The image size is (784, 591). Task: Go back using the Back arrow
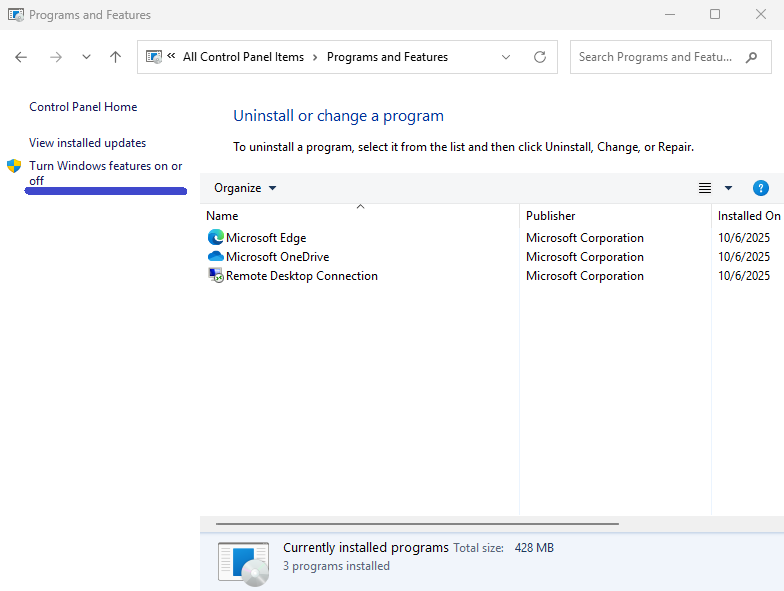[22, 57]
